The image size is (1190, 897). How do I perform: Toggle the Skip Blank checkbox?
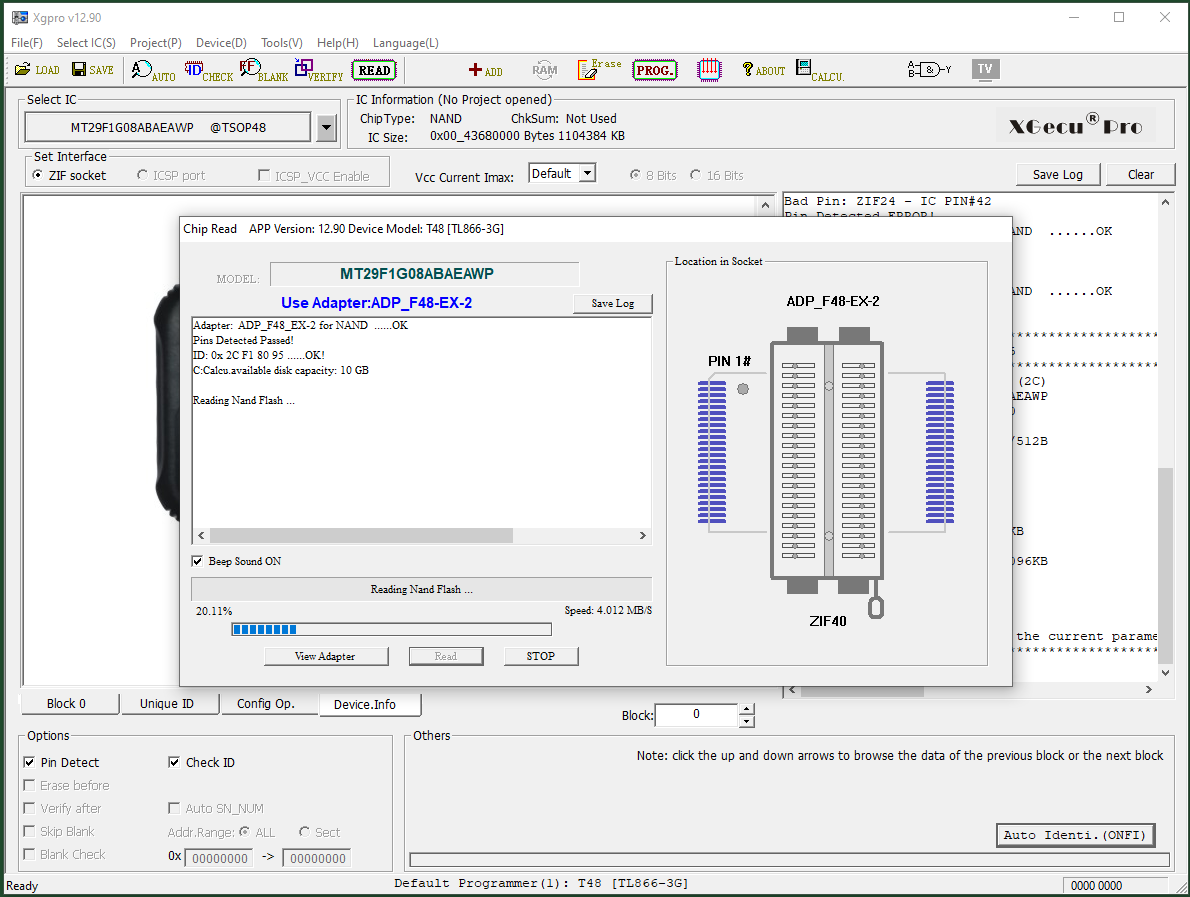click(x=29, y=831)
